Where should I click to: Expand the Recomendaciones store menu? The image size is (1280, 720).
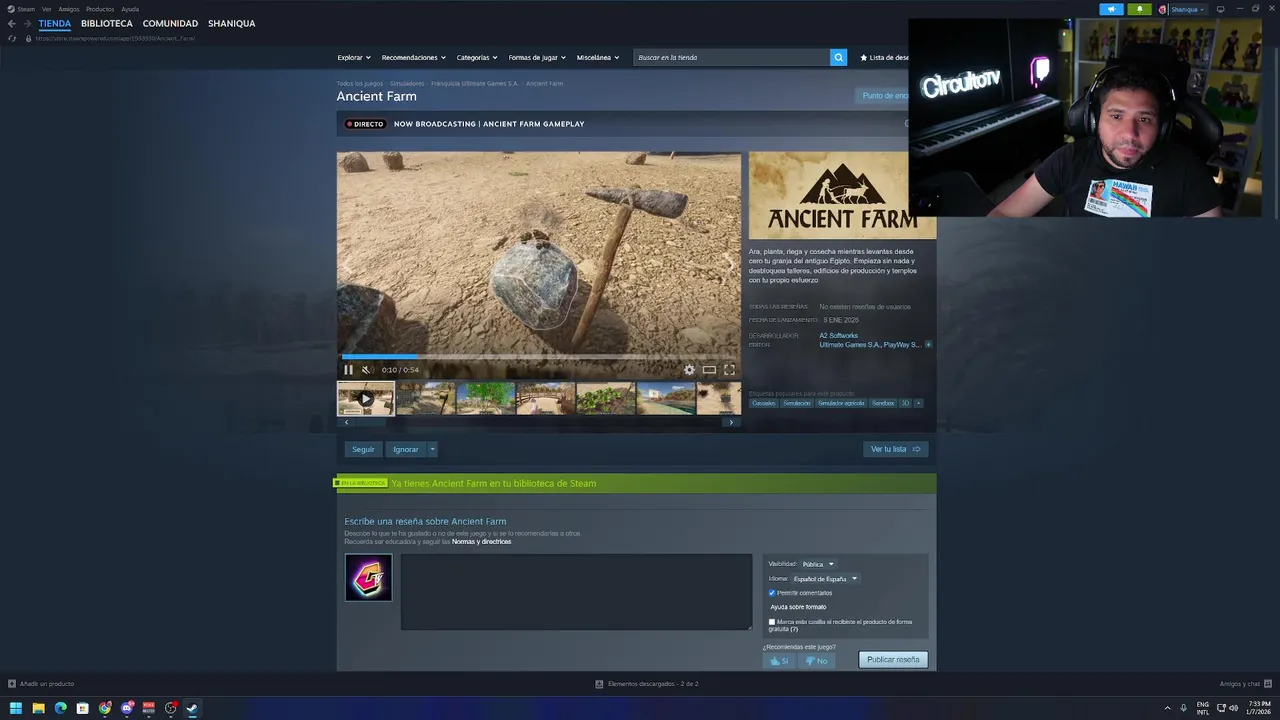pyautogui.click(x=414, y=58)
